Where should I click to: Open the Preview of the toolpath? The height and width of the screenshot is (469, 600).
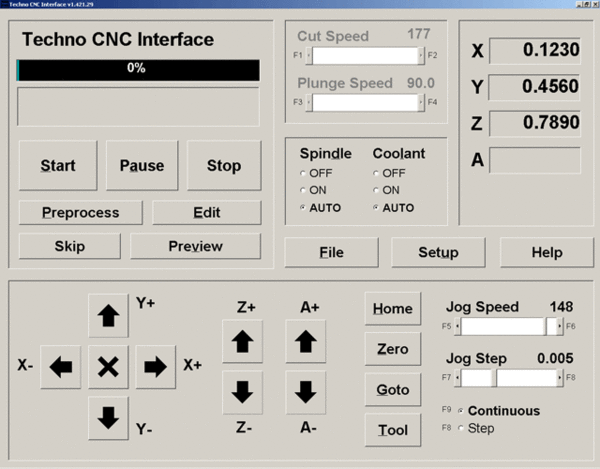pyautogui.click(x=195, y=246)
